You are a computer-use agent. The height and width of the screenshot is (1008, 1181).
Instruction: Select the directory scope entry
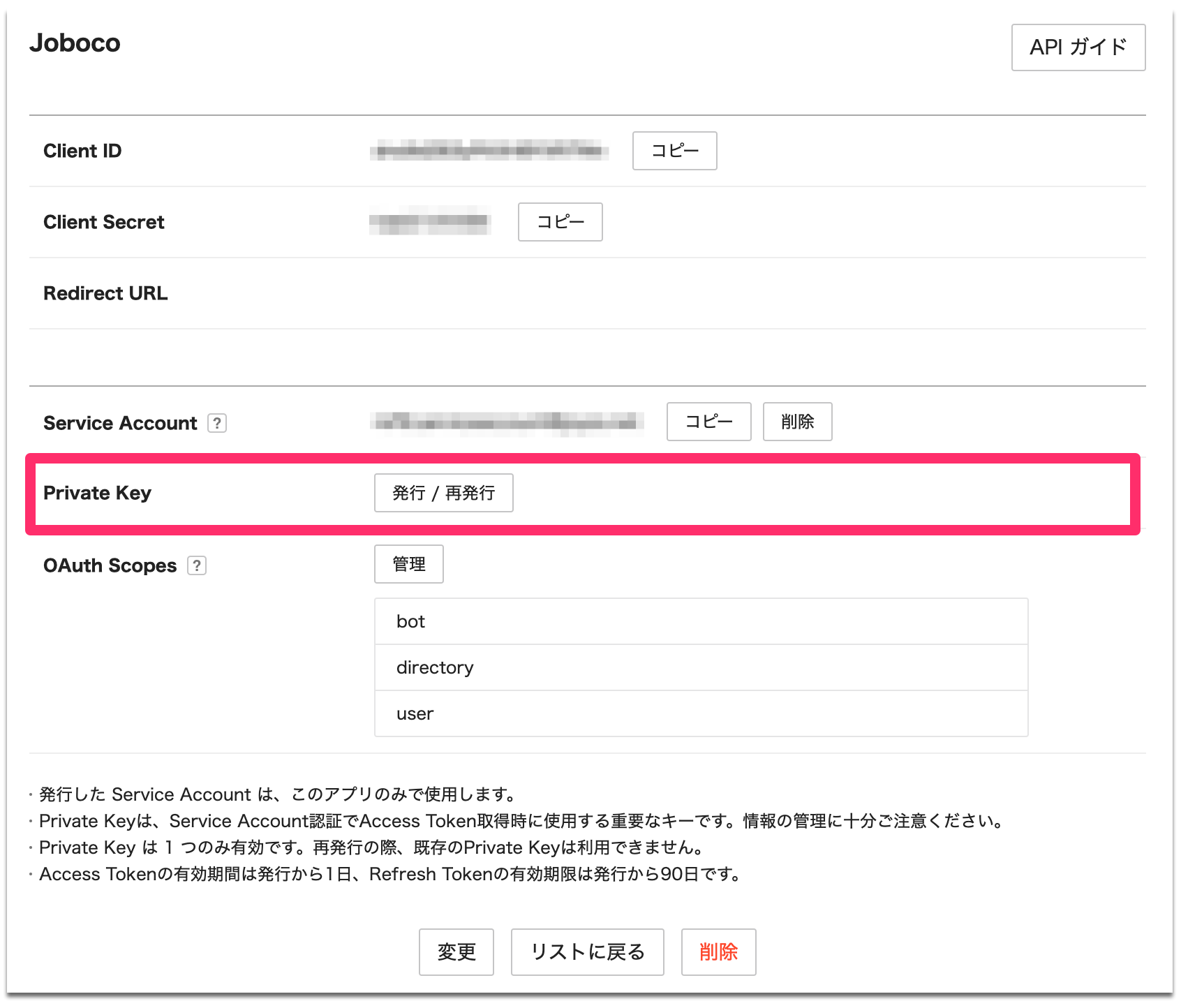pyautogui.click(x=700, y=667)
